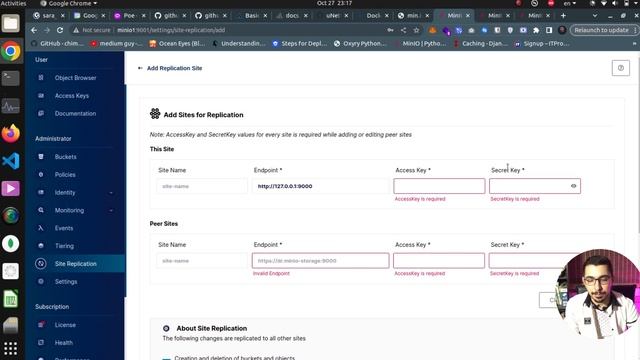Open medium guy bookmark
The height and width of the screenshot is (360, 640).
pyautogui.click(x=117, y=43)
